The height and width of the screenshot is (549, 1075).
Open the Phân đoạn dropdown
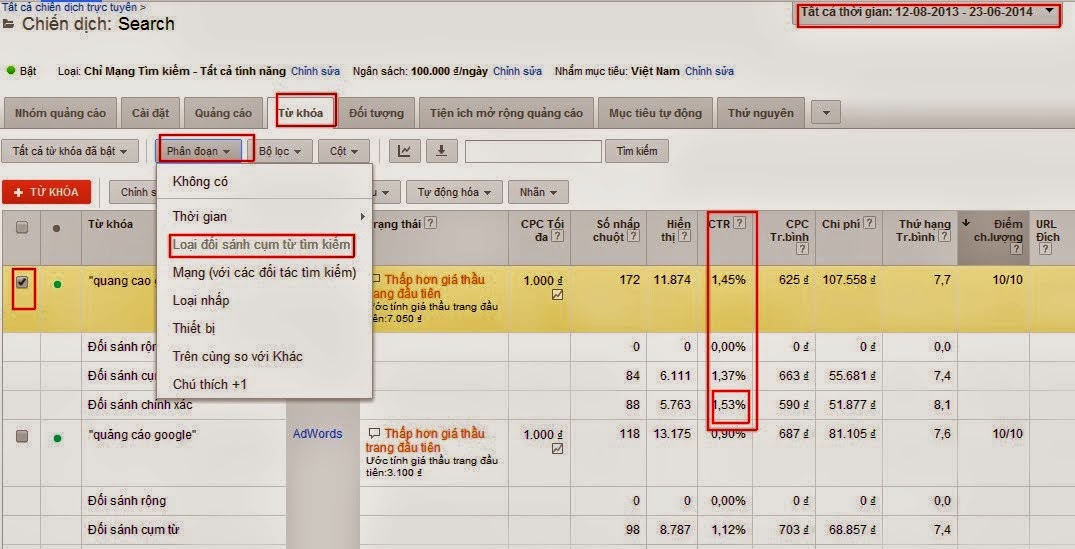[x=198, y=151]
